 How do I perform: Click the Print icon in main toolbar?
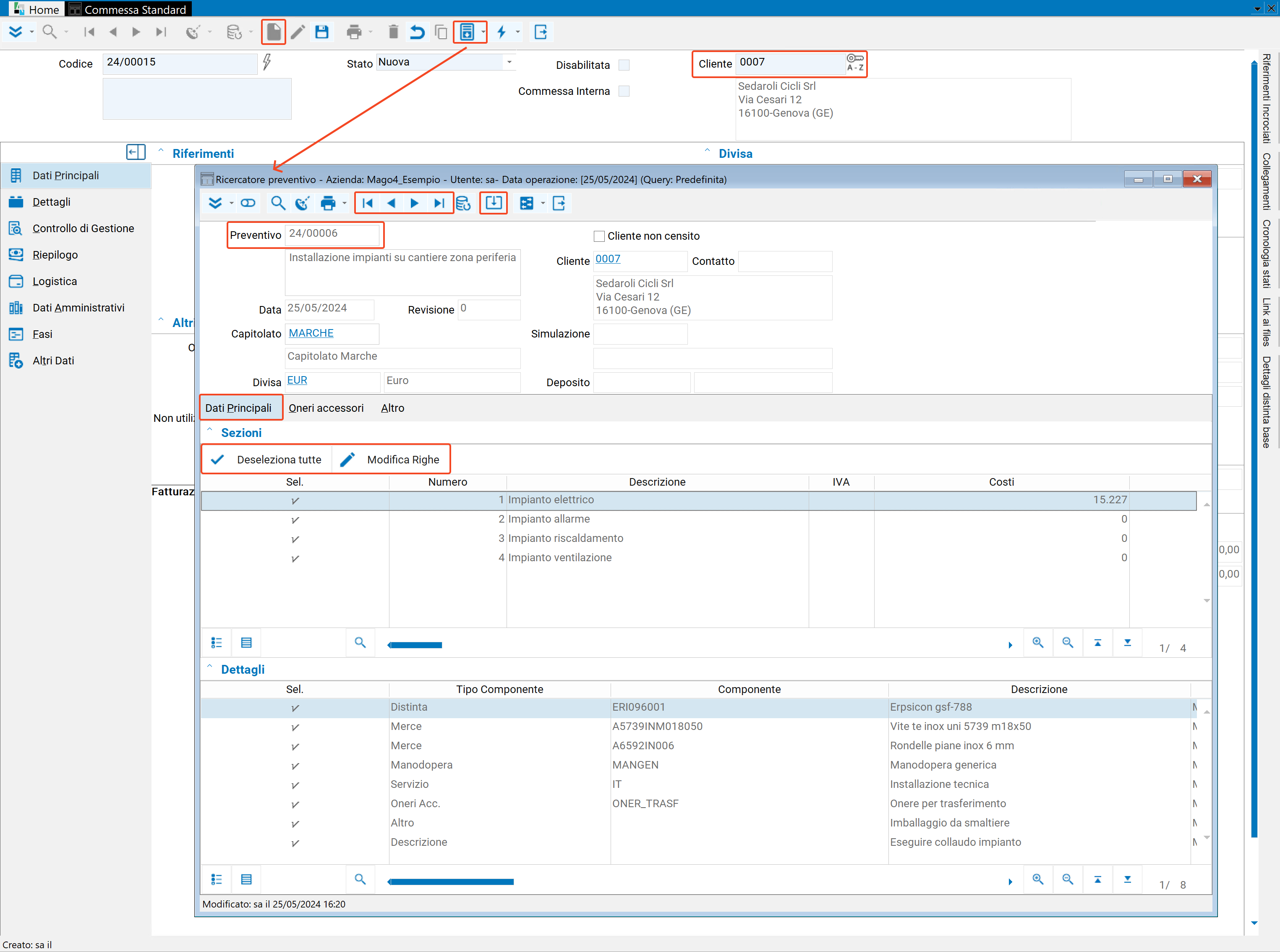click(354, 32)
